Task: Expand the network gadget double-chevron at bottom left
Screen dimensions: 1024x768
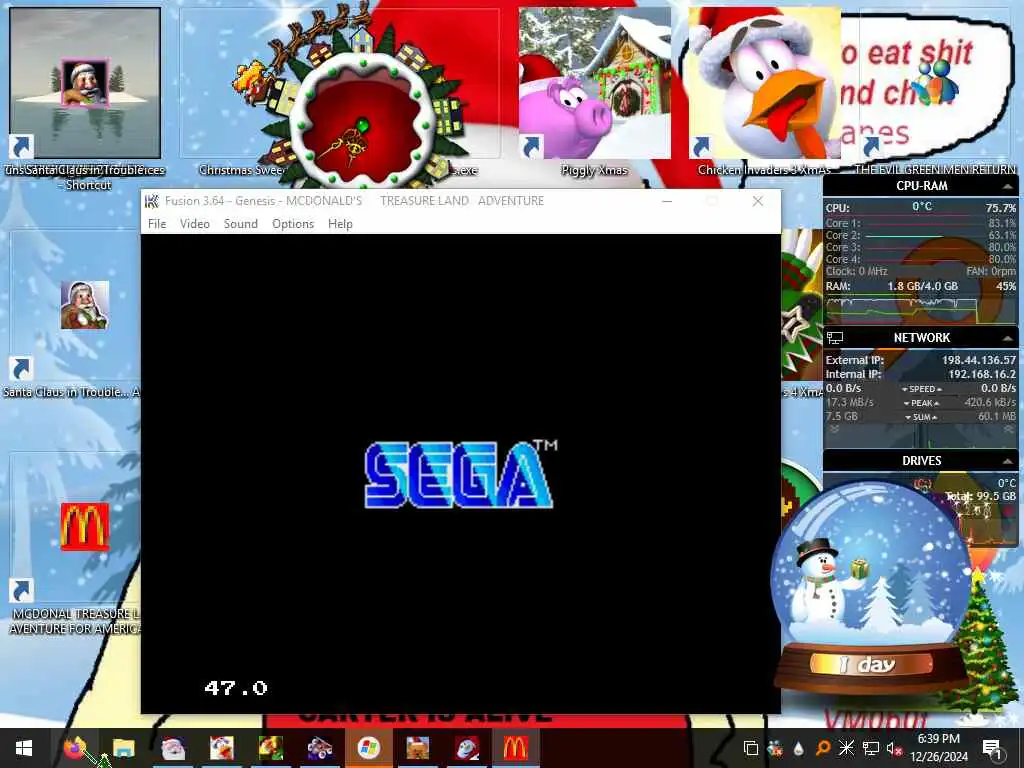Action: [x=835, y=429]
